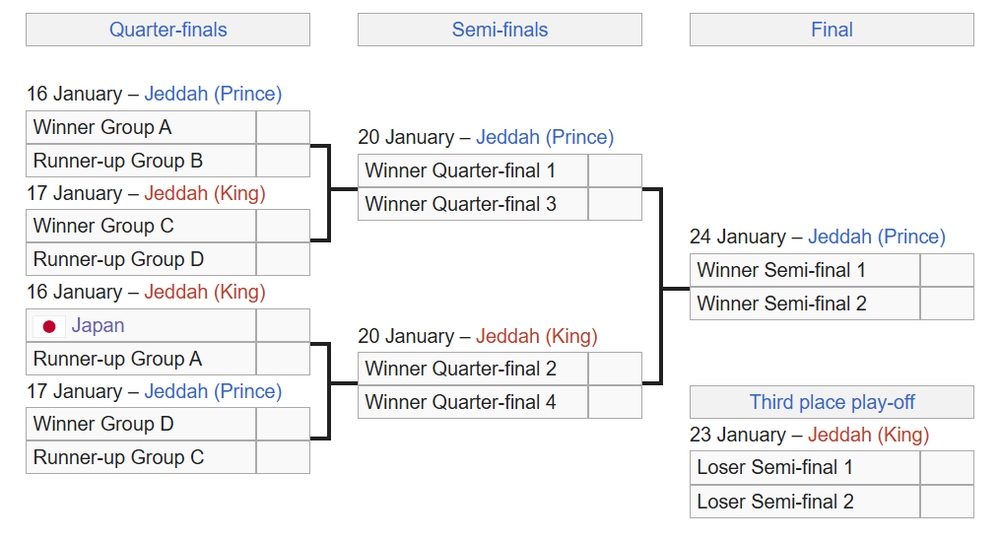
Task: Open the Quarter-finals header link
Action: 168,30
